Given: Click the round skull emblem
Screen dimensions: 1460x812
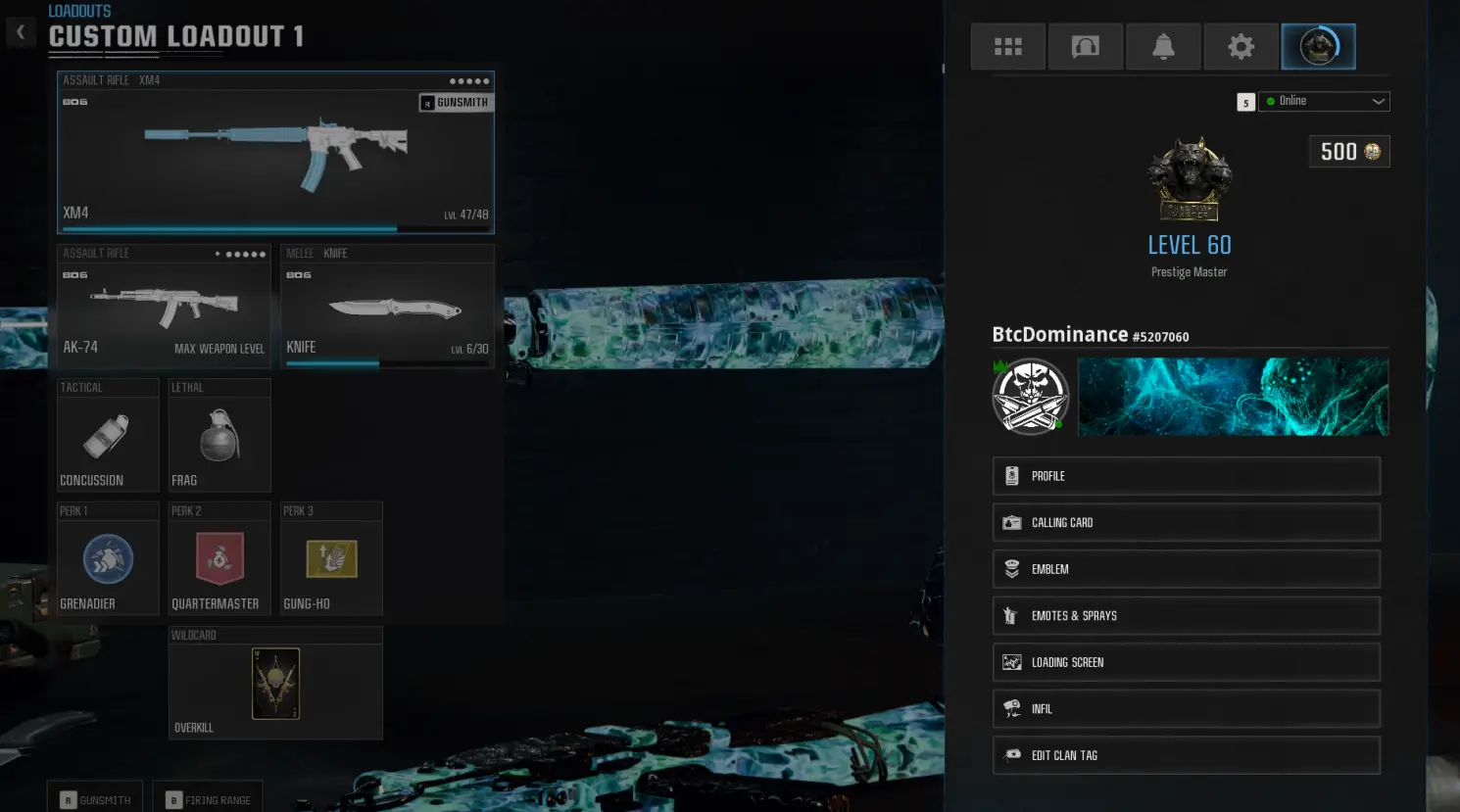Looking at the screenshot, I should pos(1030,397).
